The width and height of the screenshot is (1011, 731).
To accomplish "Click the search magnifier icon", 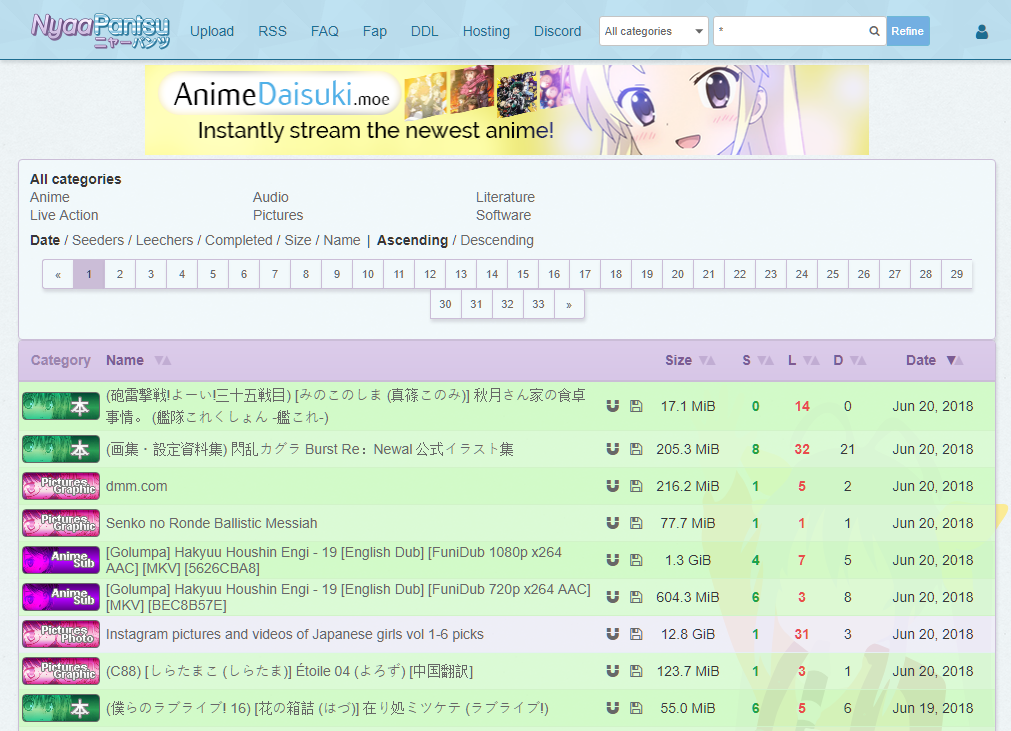I will coord(874,31).
